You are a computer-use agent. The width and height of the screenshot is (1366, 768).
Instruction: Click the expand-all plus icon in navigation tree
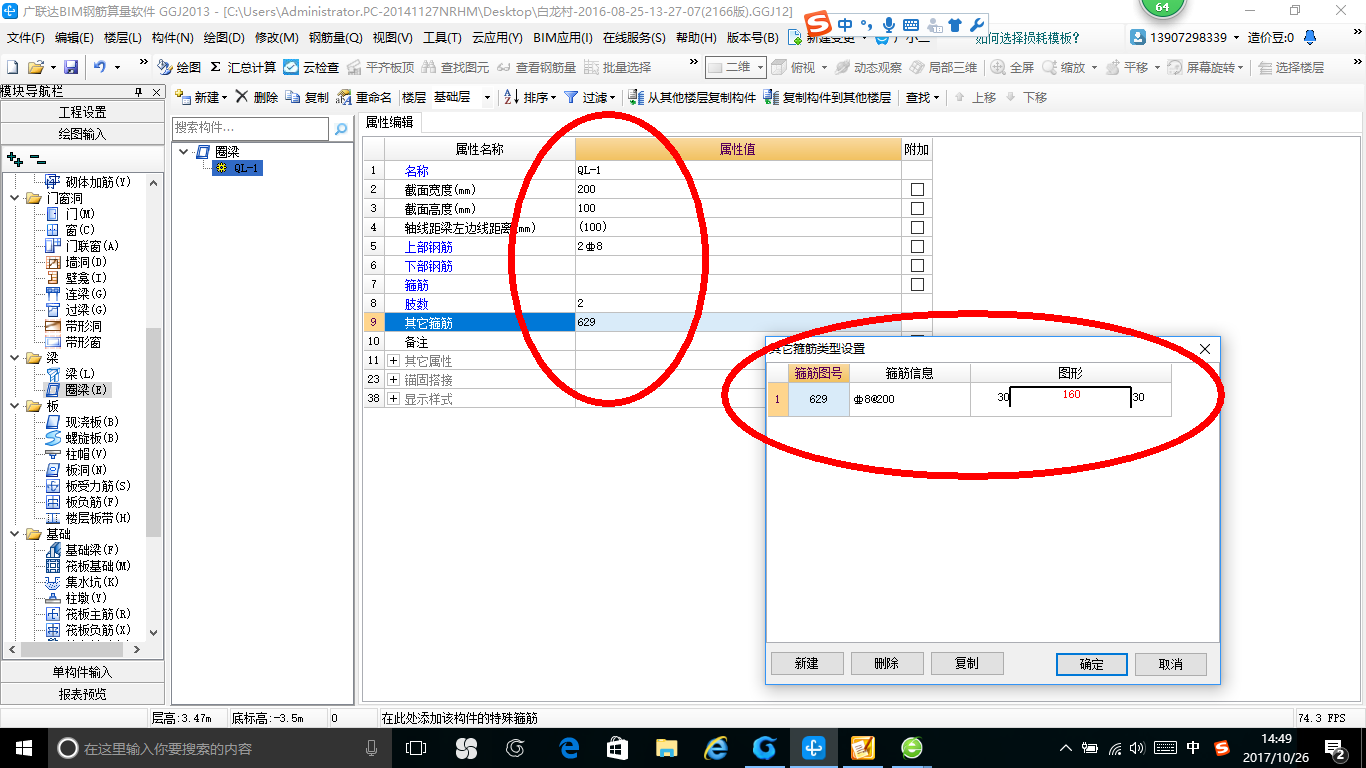[x=14, y=158]
